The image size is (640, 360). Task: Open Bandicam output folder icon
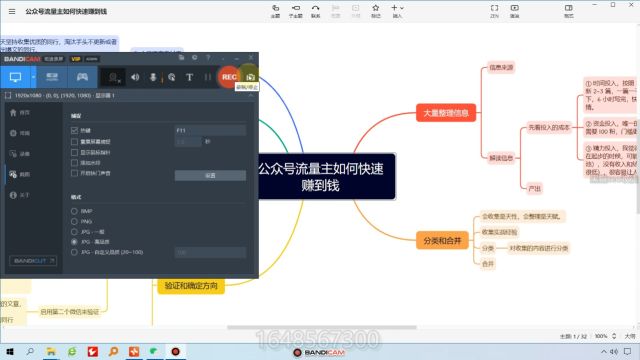tap(181, 58)
